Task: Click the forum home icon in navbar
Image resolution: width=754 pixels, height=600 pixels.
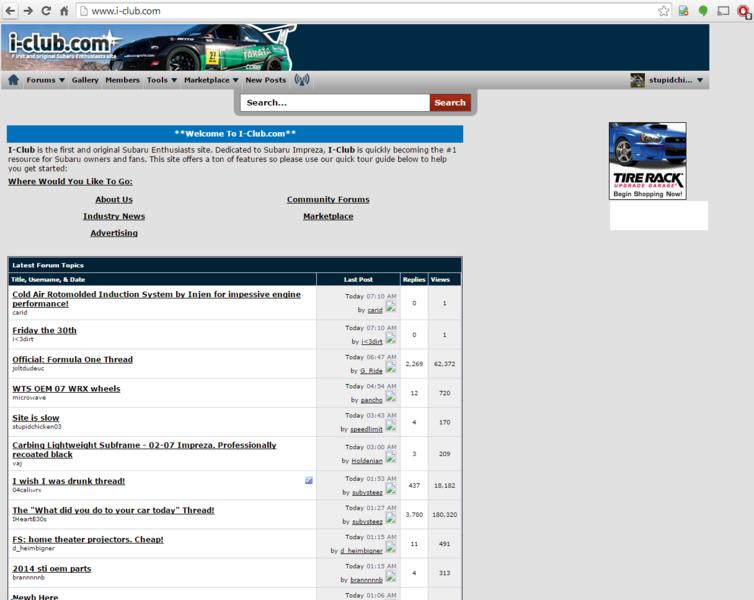Action: pyautogui.click(x=13, y=80)
